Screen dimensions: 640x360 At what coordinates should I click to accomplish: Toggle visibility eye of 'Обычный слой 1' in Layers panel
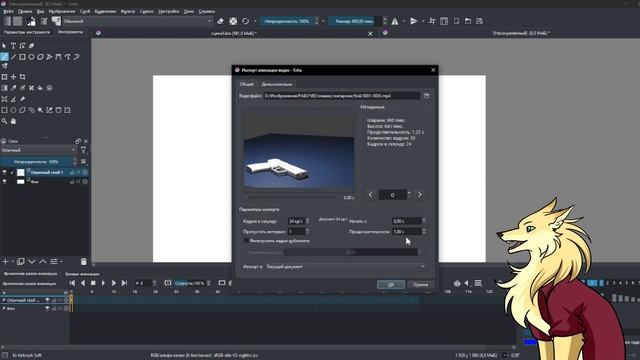[4, 173]
